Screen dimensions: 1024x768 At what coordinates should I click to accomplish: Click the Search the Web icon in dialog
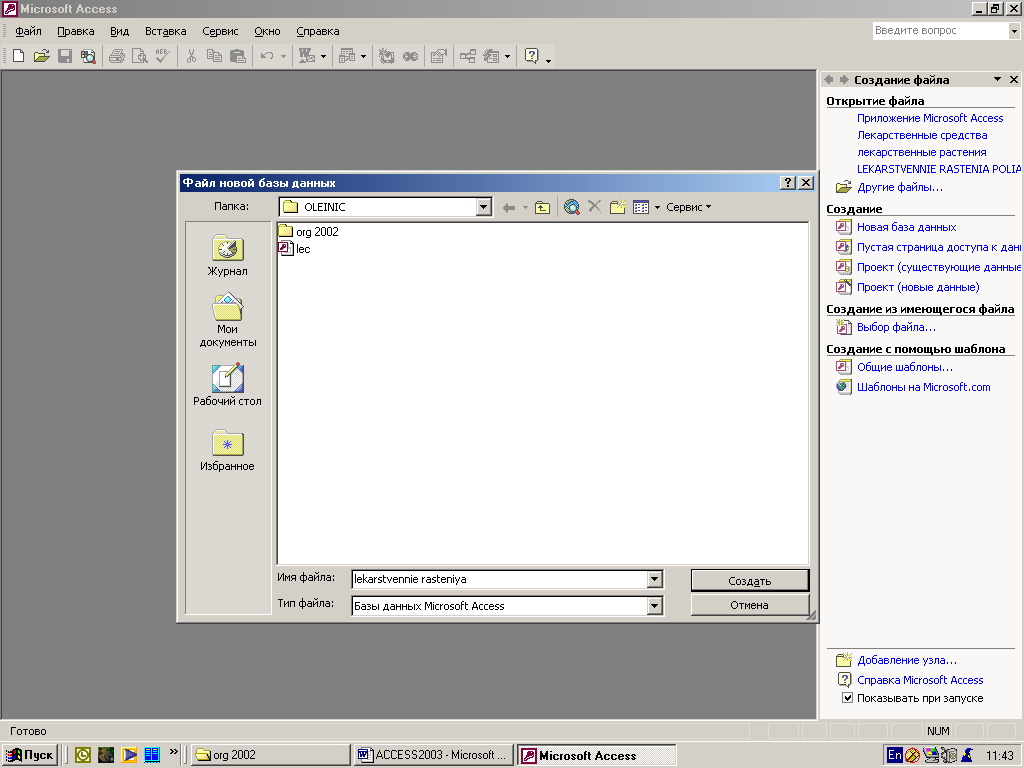pos(571,207)
